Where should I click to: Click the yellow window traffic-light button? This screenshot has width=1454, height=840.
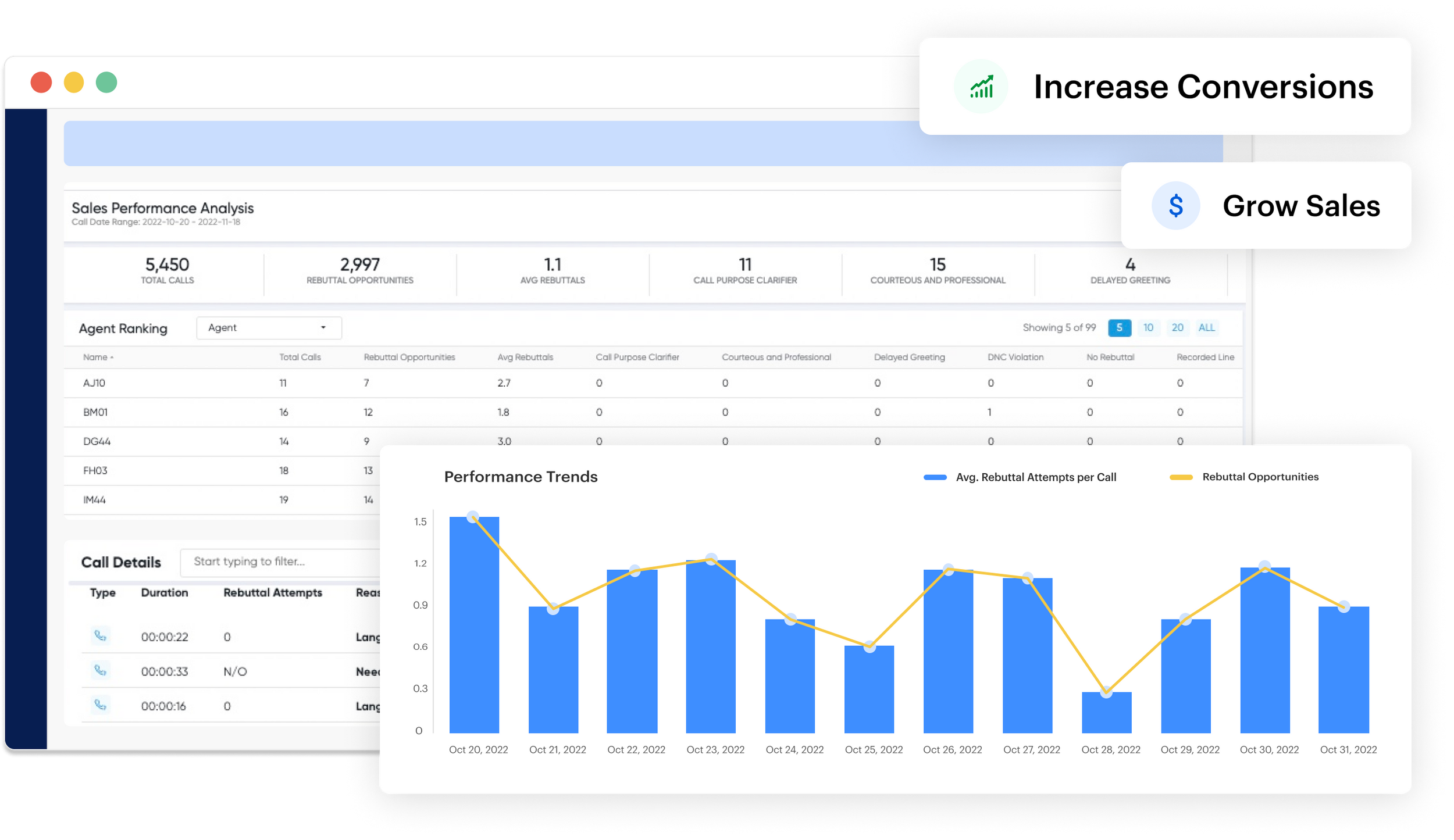tap(74, 83)
